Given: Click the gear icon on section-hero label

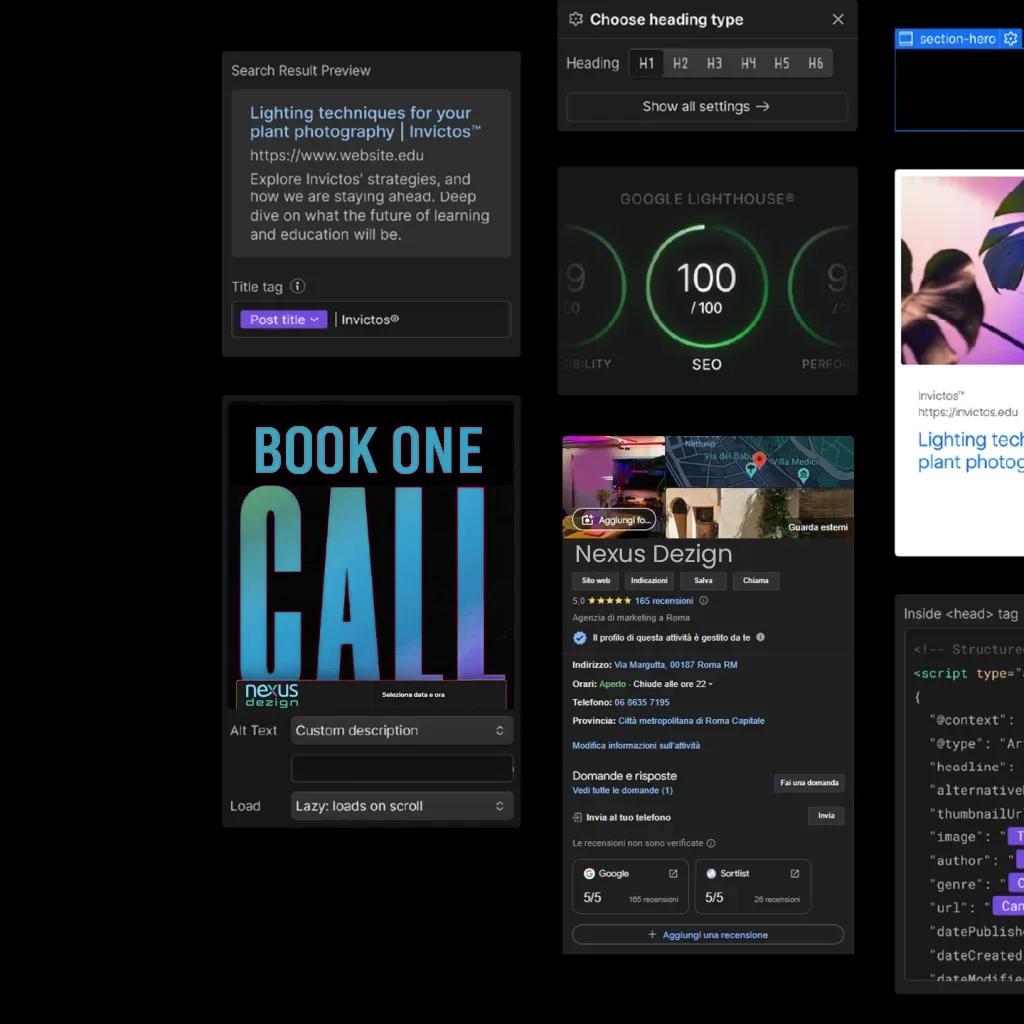Looking at the screenshot, I should tap(1010, 39).
